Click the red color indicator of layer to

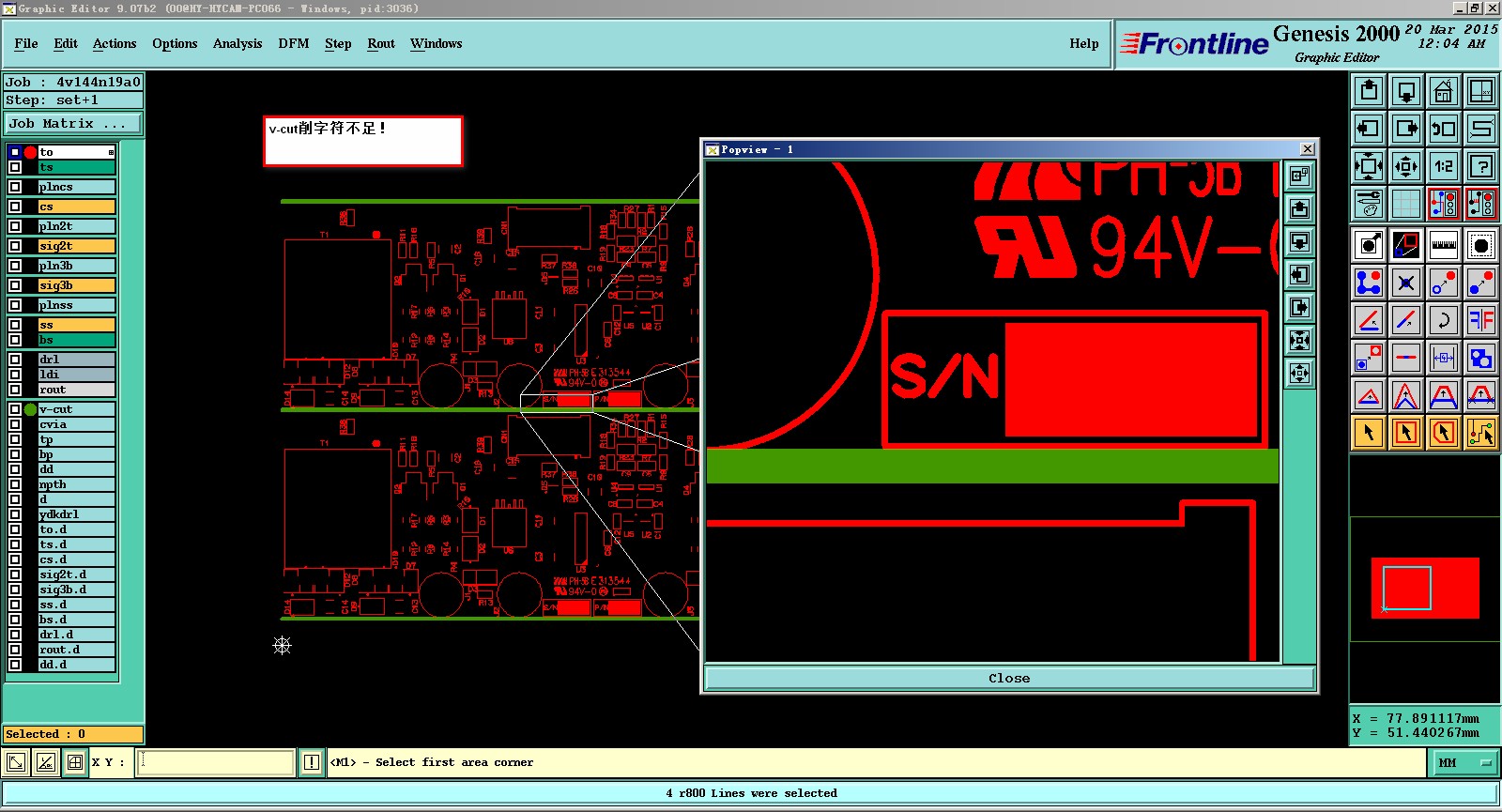(30, 152)
